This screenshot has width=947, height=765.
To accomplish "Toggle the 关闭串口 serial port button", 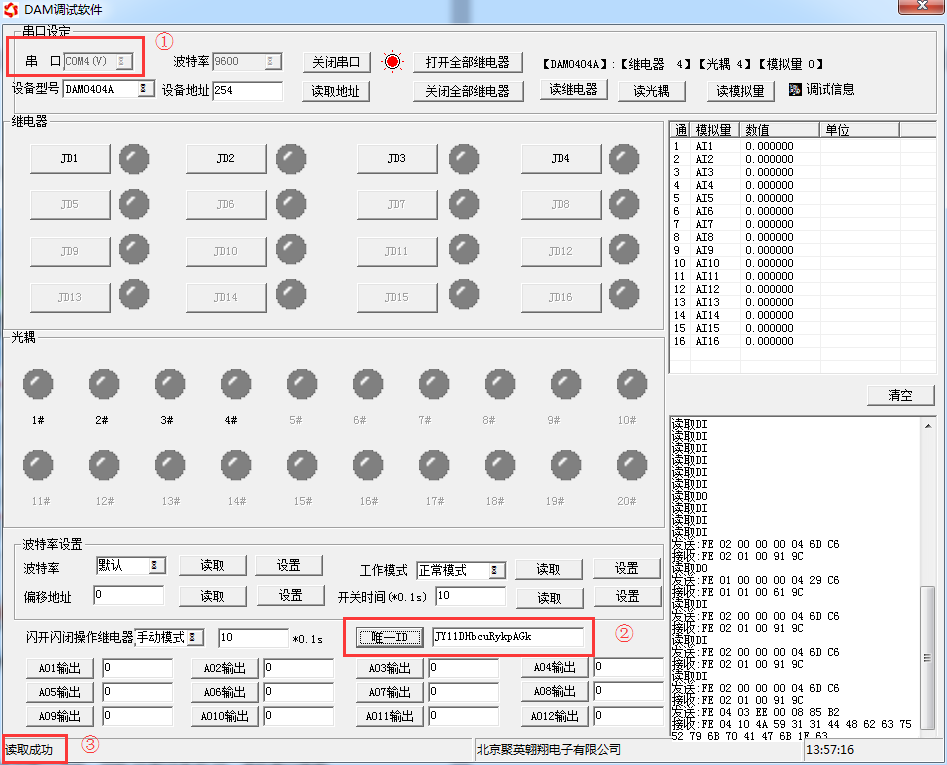I will point(337,62).
